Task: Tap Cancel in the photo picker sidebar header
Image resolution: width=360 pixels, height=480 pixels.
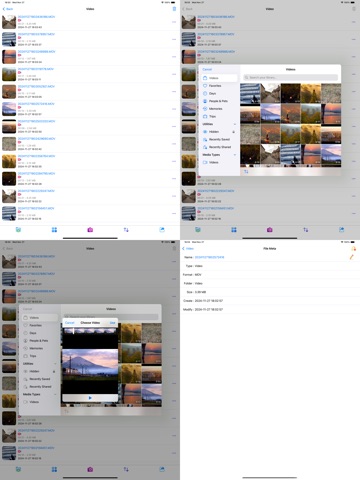Action: (x=207, y=69)
